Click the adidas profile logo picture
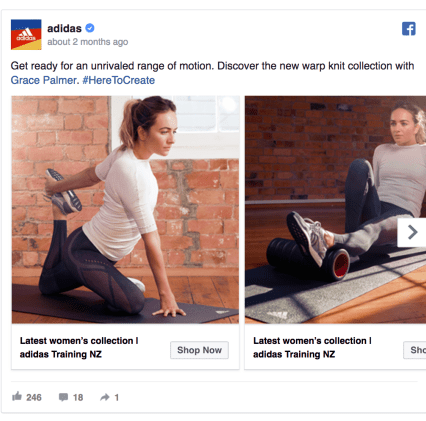 [x=26, y=34]
